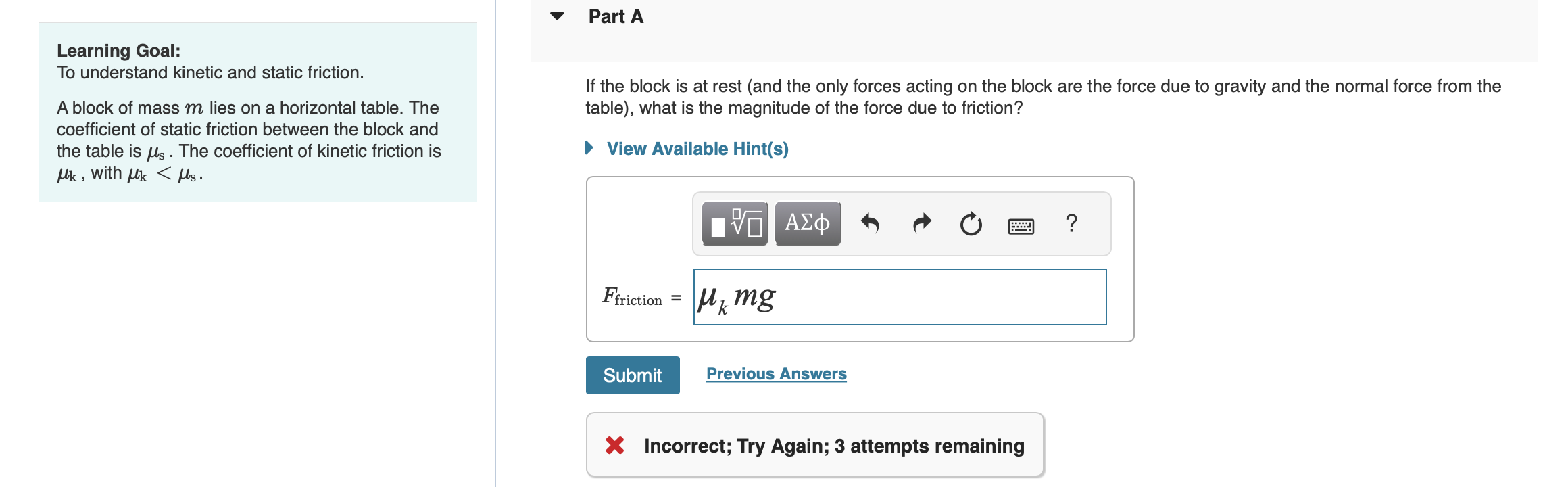The width and height of the screenshot is (1568, 487).
Task: Expand View Available Hint(s)
Action: click(697, 148)
